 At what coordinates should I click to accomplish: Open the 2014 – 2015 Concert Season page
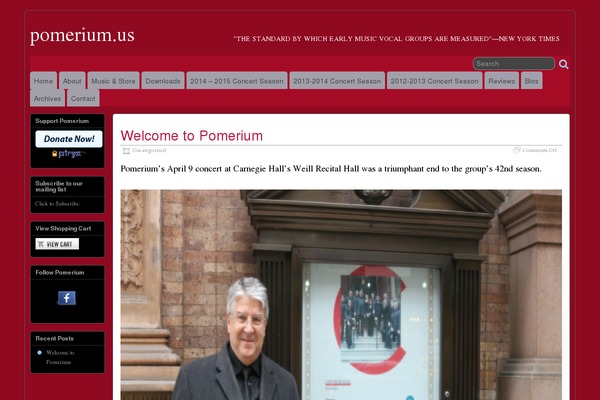(237, 81)
